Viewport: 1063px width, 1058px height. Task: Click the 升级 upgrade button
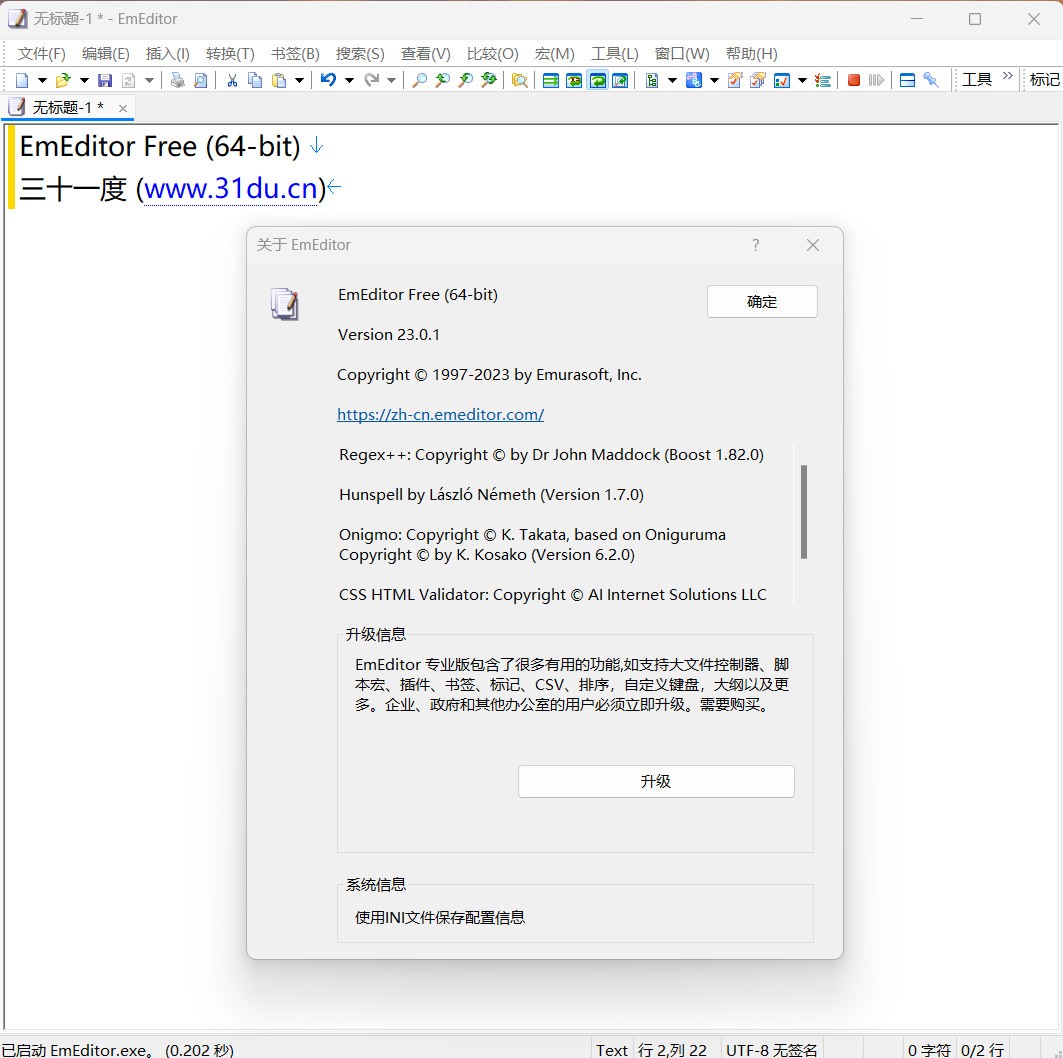click(656, 781)
